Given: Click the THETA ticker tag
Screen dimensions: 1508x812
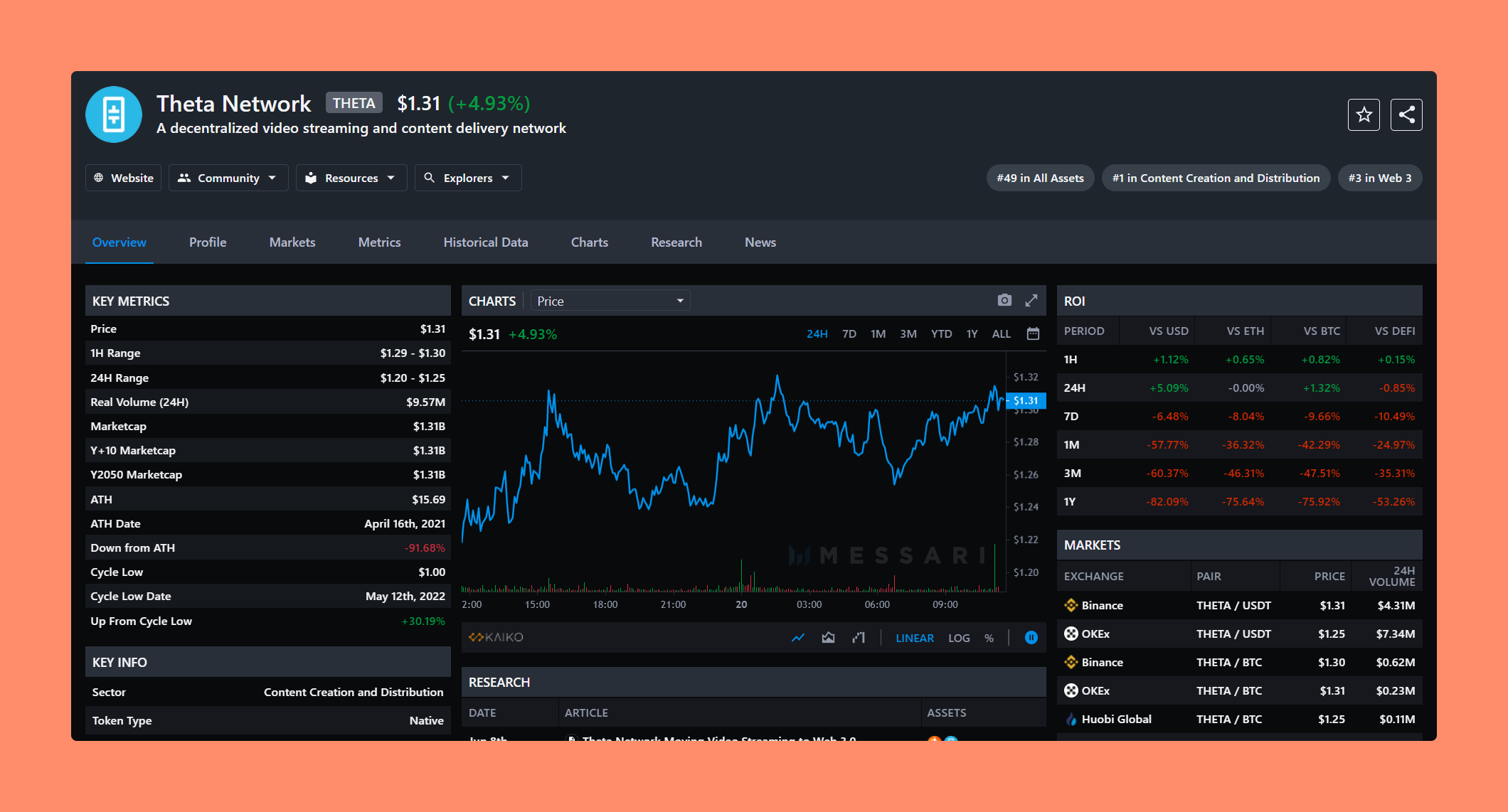Looking at the screenshot, I should click(354, 103).
